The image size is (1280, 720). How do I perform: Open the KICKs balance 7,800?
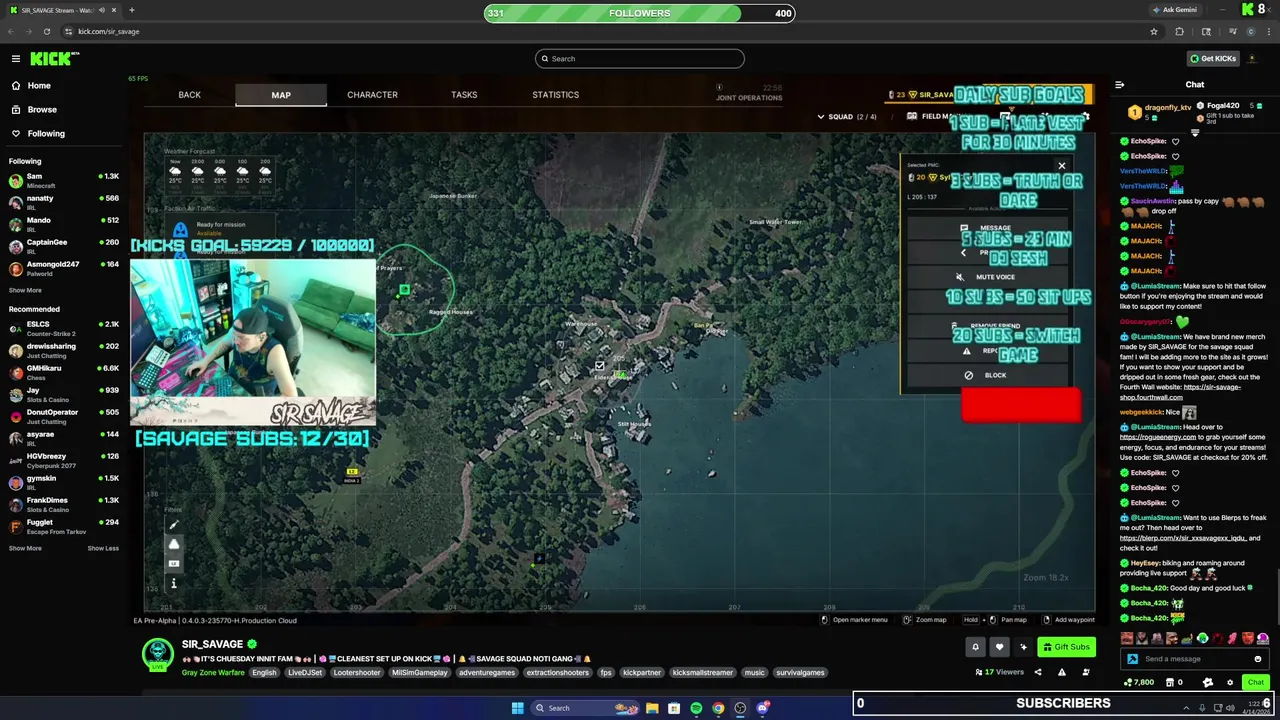tap(1139, 683)
